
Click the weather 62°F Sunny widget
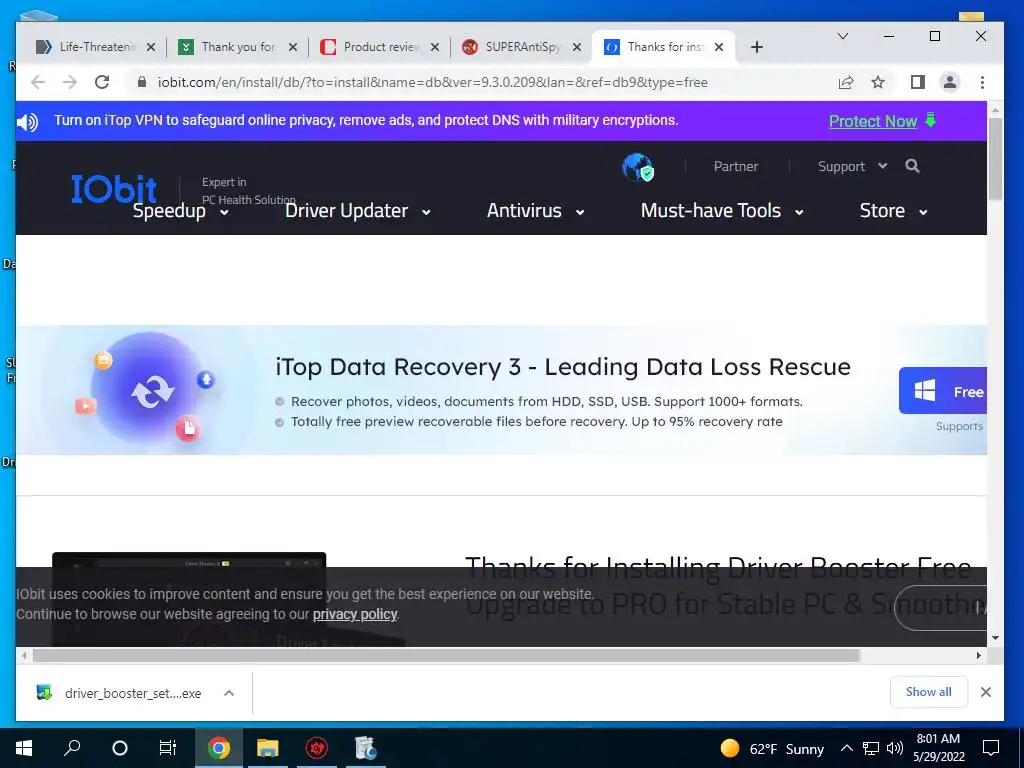click(x=773, y=748)
